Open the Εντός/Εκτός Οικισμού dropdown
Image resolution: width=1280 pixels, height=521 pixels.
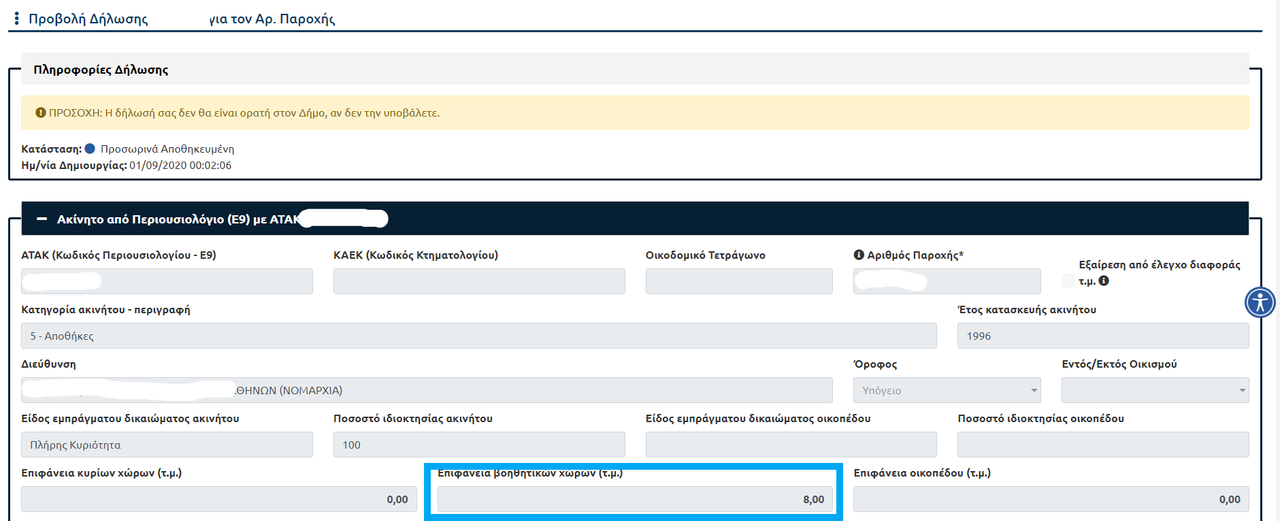[x=1155, y=390]
